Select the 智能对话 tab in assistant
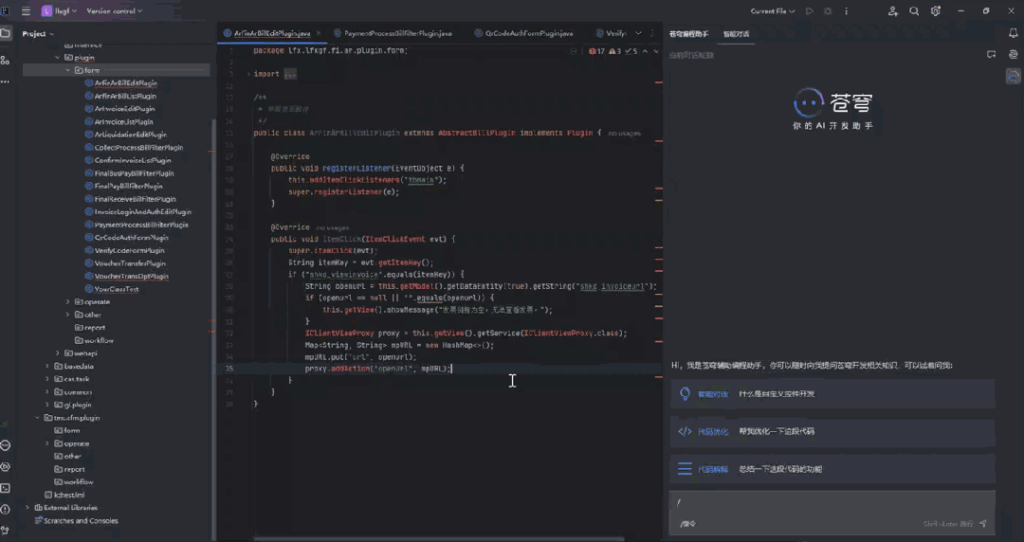 tap(736, 34)
